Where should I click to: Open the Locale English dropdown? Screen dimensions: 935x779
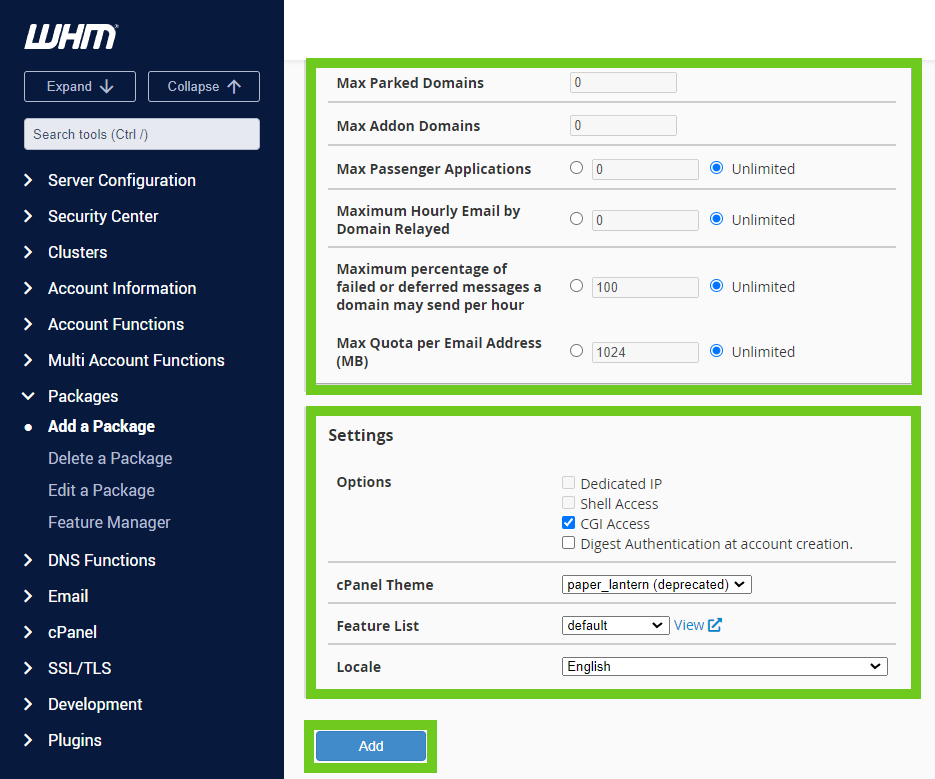point(724,666)
